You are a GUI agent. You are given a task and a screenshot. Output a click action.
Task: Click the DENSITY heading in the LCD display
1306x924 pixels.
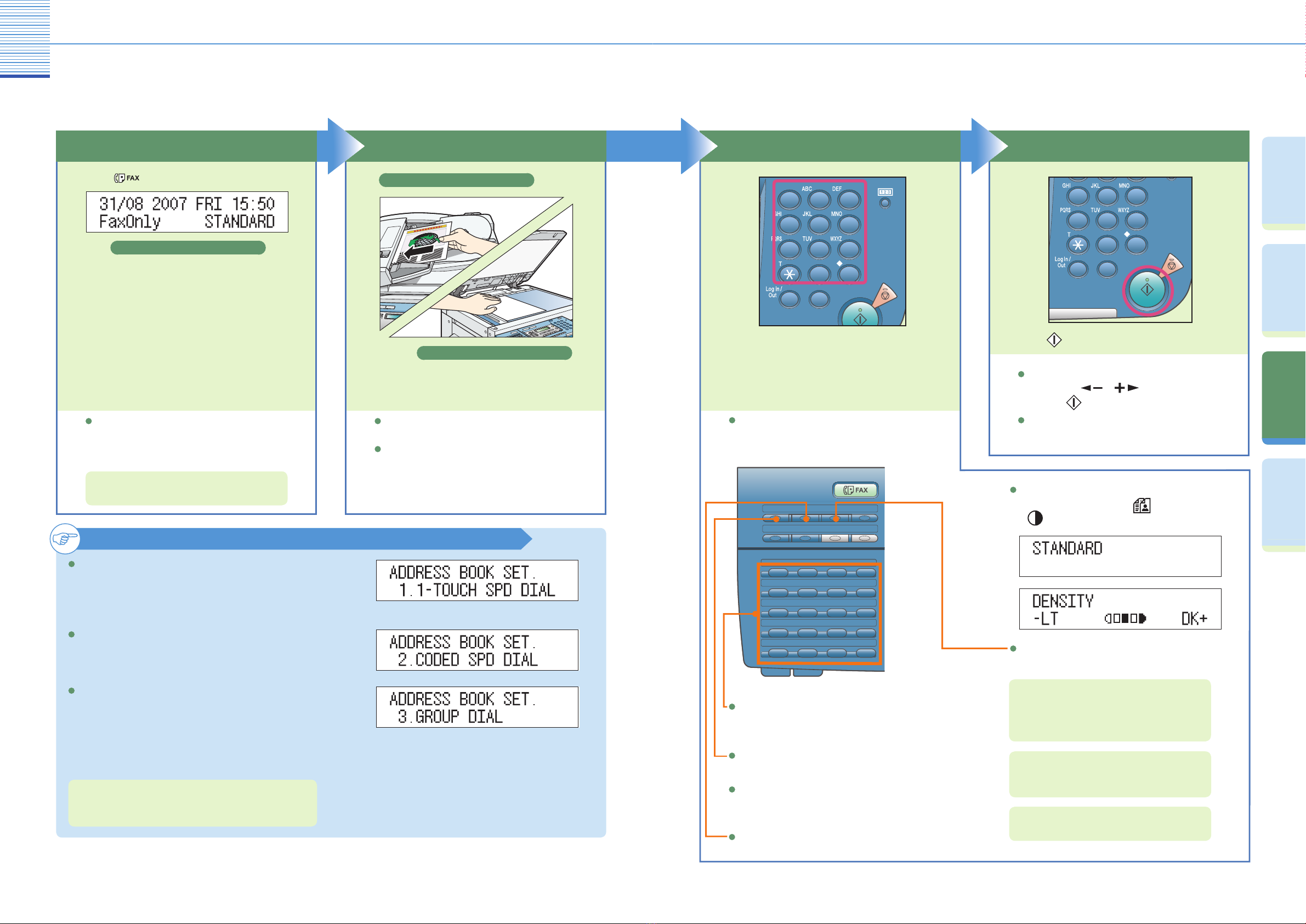tap(1063, 602)
